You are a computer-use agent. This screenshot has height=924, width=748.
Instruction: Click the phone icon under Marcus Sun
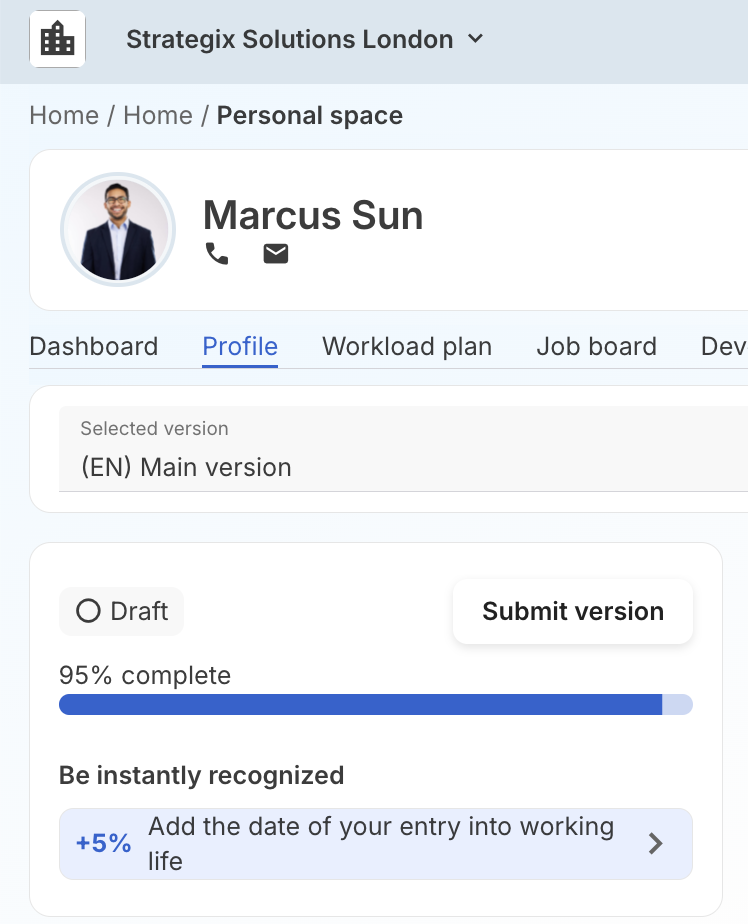[x=217, y=253]
